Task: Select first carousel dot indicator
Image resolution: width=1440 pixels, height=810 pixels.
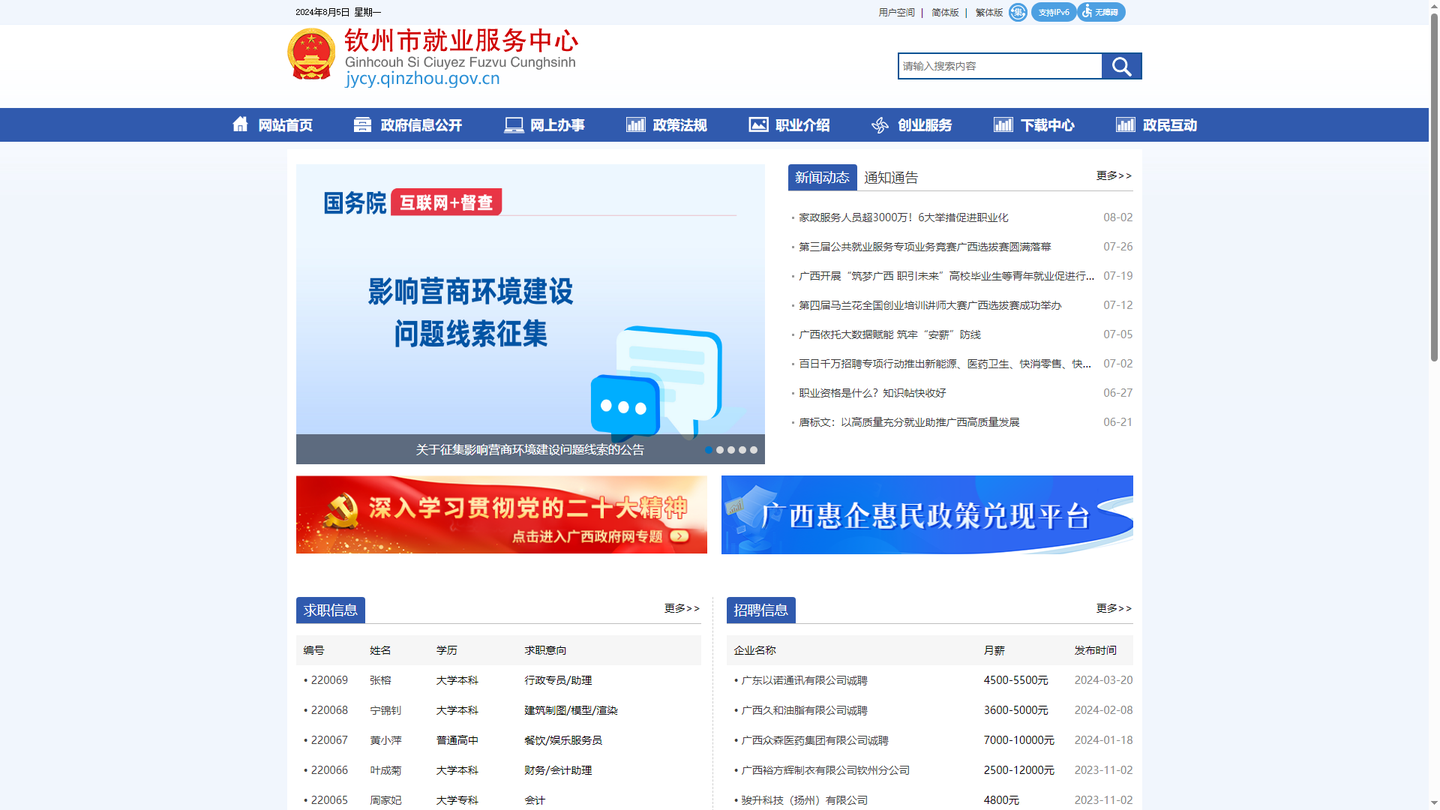Action: point(709,450)
